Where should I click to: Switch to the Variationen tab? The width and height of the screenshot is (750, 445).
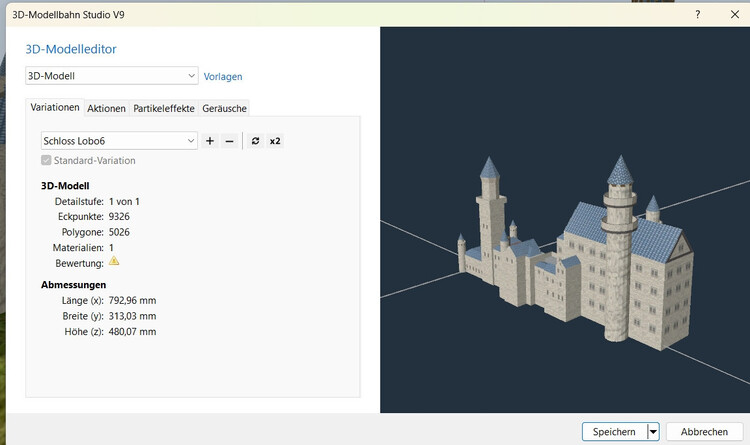click(x=55, y=108)
